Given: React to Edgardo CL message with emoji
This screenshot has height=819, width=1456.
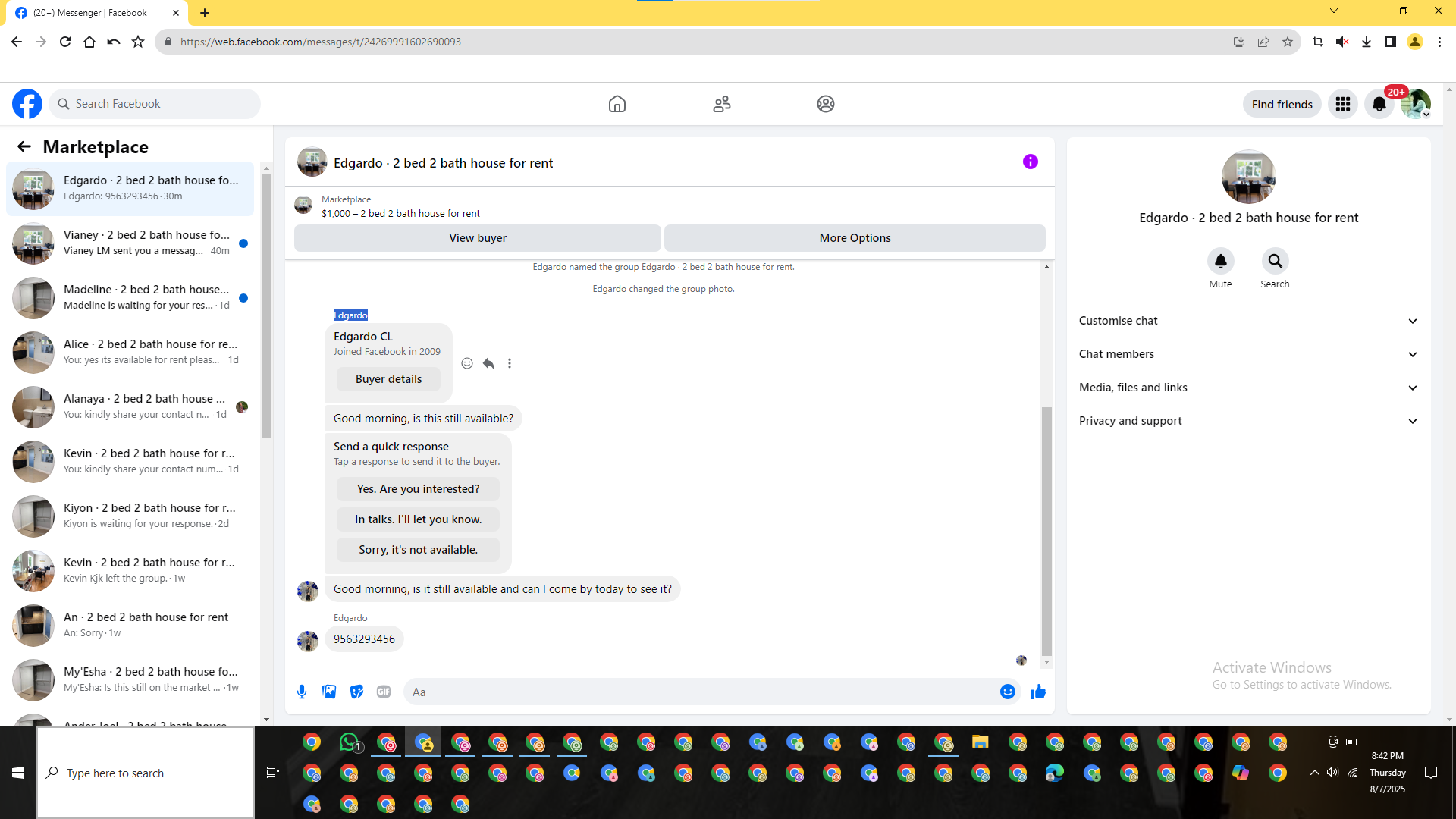Looking at the screenshot, I should 467,363.
